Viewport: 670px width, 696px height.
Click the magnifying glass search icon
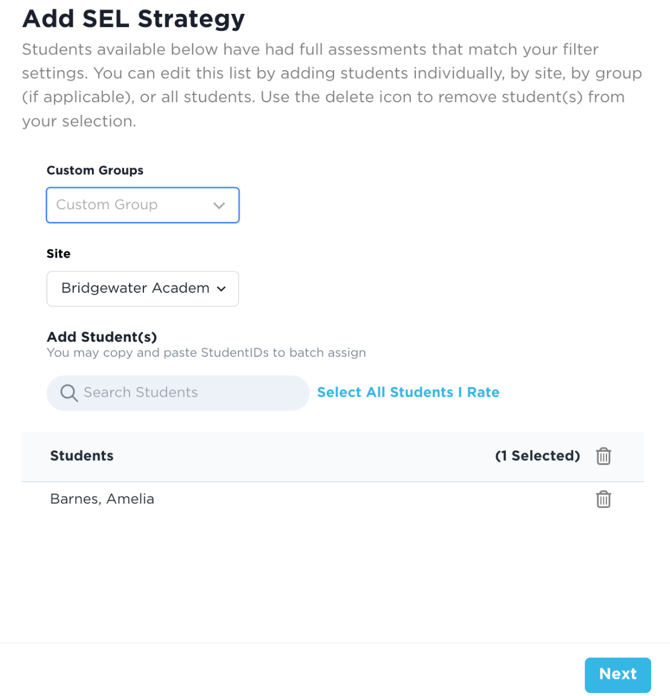pos(69,393)
